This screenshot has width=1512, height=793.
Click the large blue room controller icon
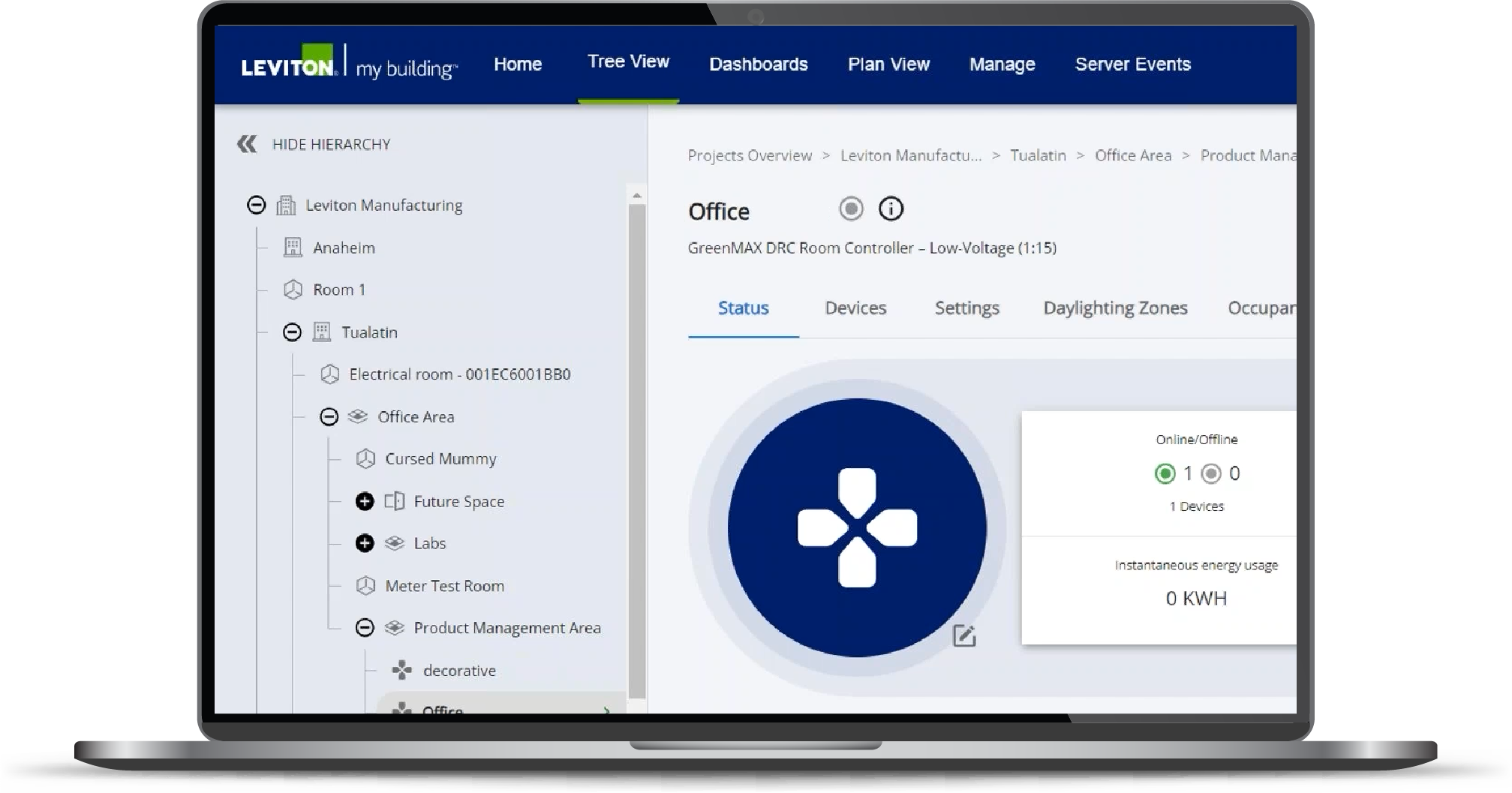[857, 527]
